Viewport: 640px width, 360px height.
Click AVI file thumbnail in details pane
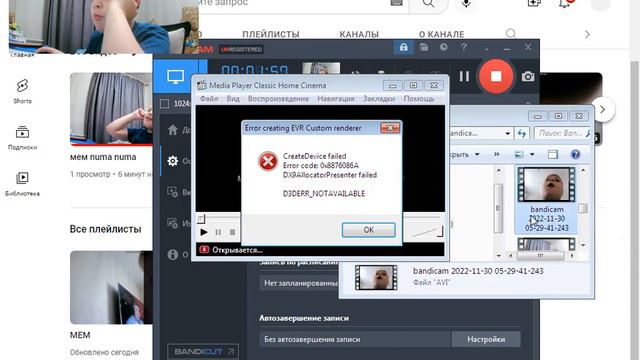point(376,278)
